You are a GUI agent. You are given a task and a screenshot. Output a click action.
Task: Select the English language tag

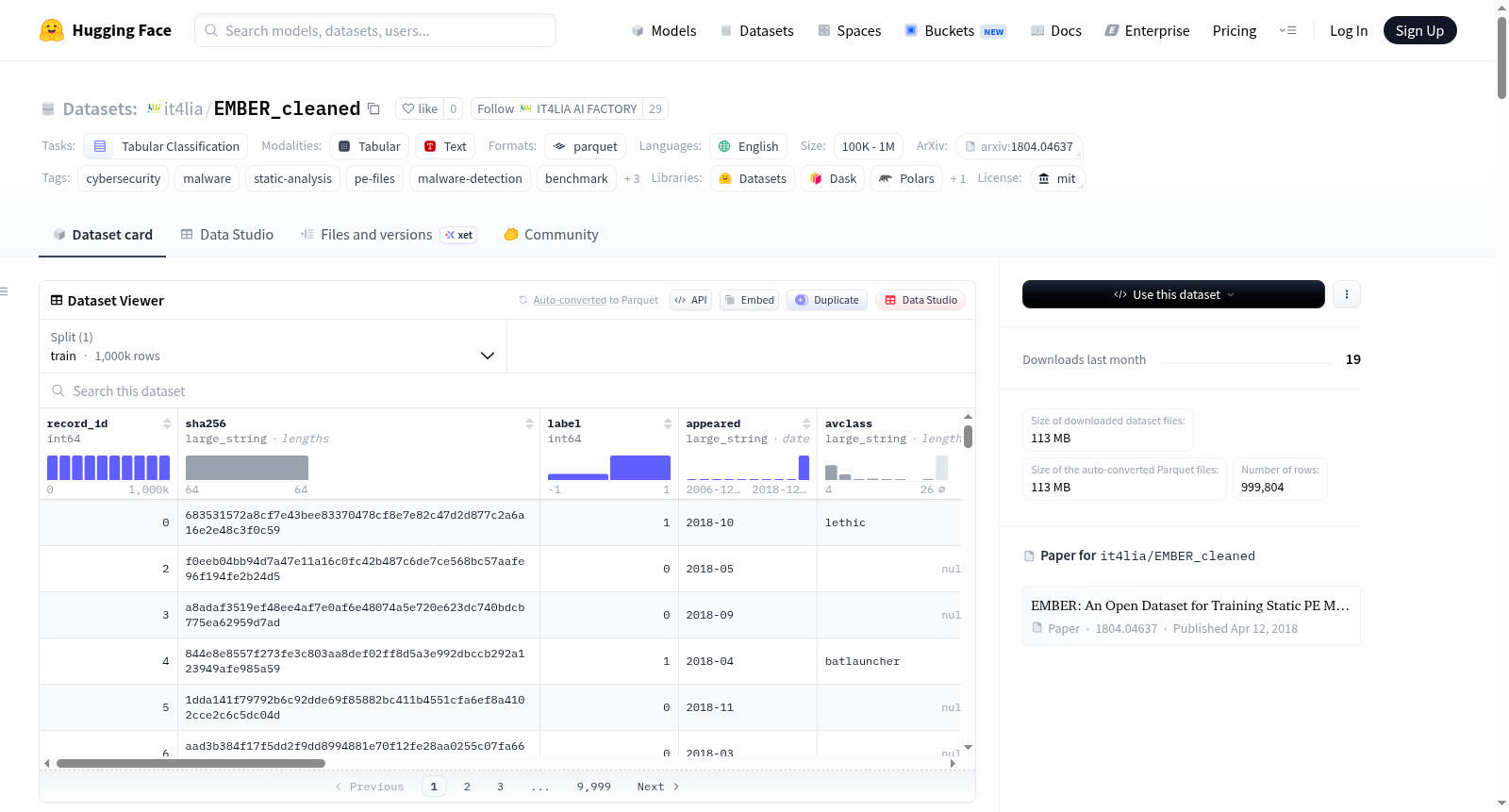pyautogui.click(x=749, y=146)
